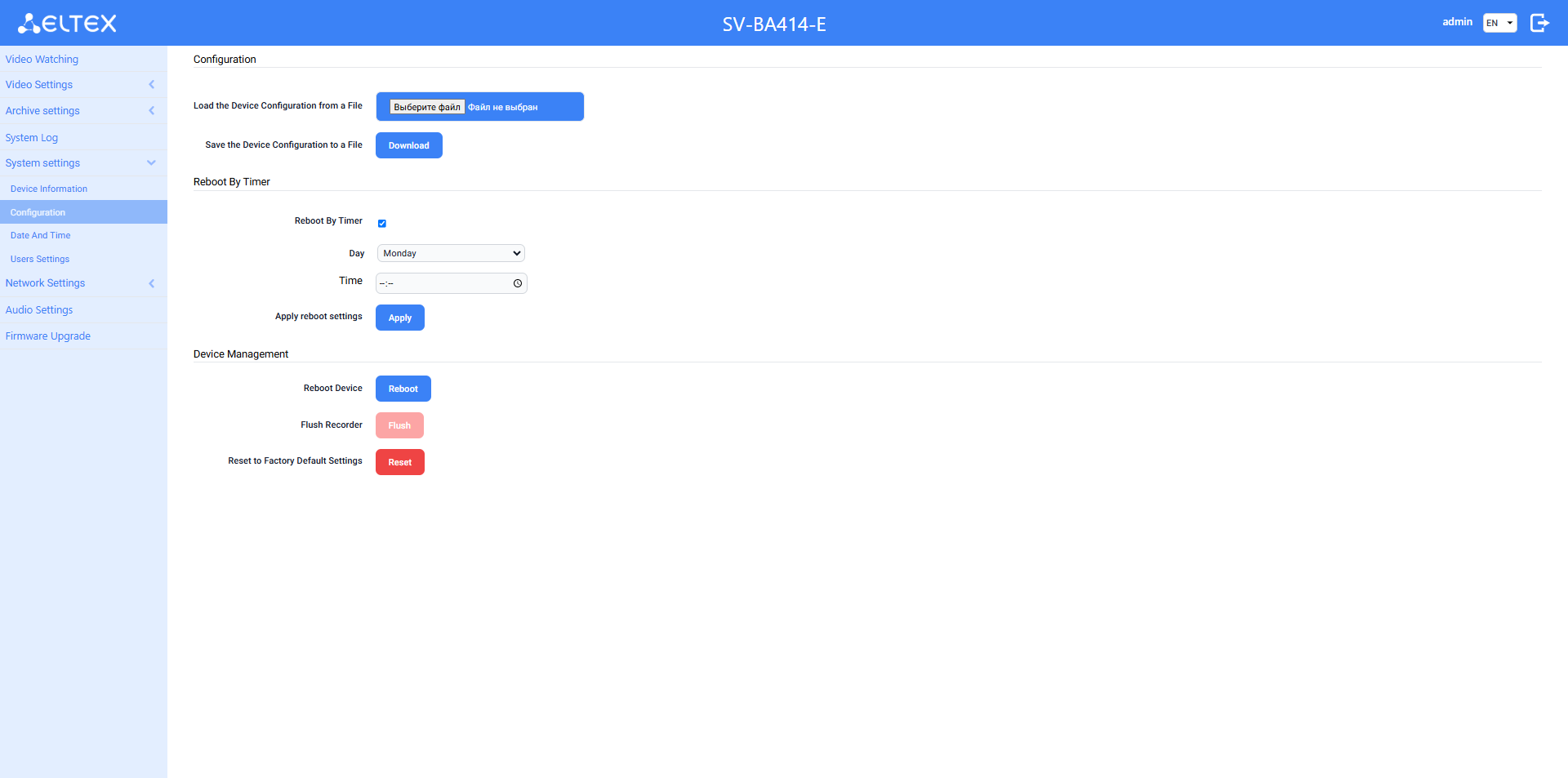The height and width of the screenshot is (778, 1568).
Task: Click the clock icon in Time field
Action: pyautogui.click(x=518, y=283)
